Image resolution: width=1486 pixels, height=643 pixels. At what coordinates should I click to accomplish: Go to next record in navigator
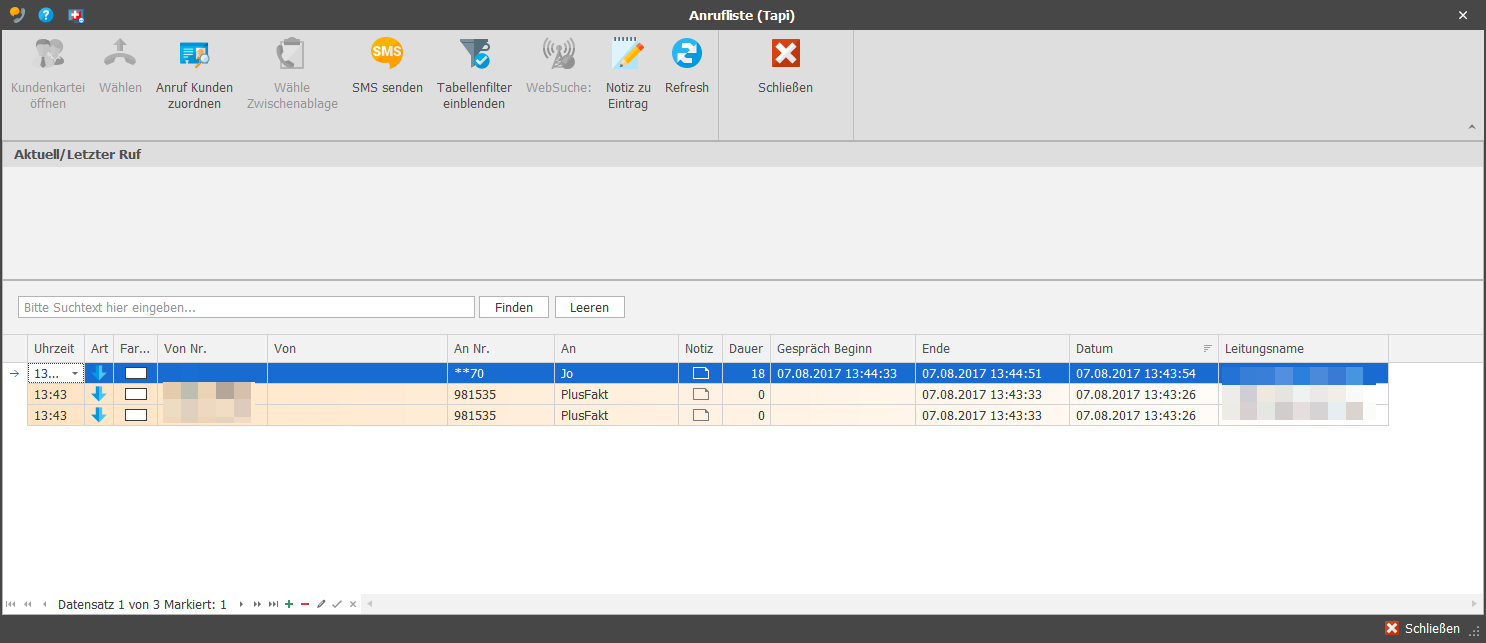coord(241,604)
